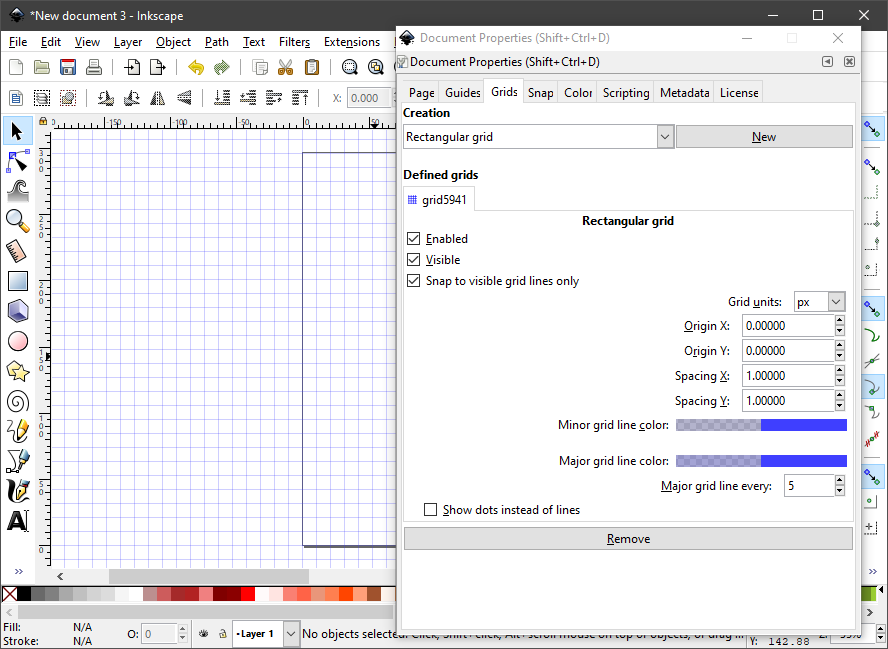This screenshot has height=649, width=888.
Task: Click the Save document icon
Action: (68, 68)
